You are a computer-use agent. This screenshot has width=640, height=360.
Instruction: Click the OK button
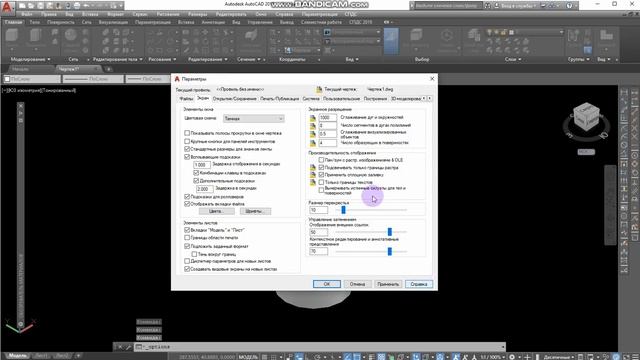(327, 284)
